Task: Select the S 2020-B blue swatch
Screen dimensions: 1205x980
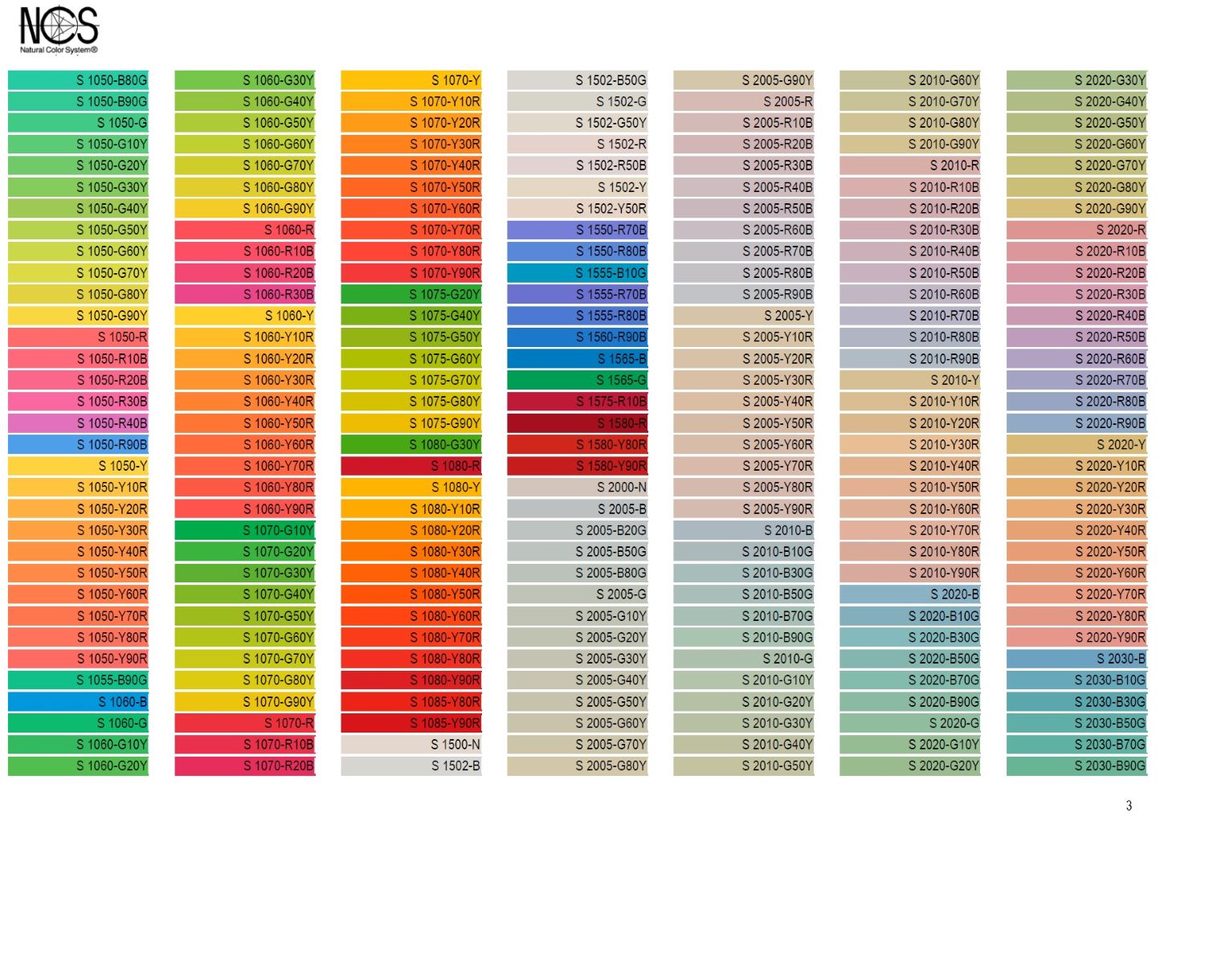Action: pyautogui.click(x=910, y=594)
